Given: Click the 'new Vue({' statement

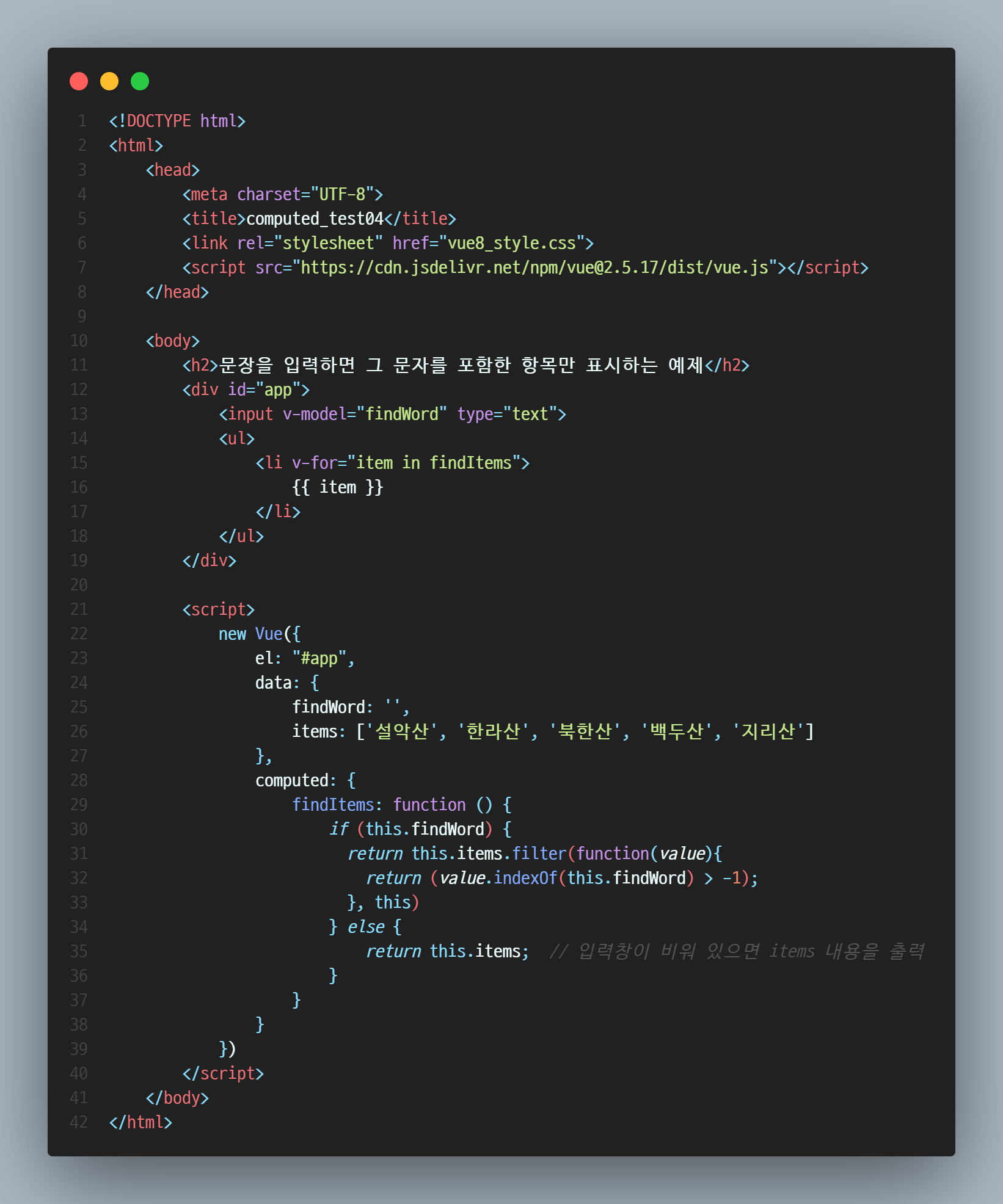Looking at the screenshot, I should click(260, 634).
